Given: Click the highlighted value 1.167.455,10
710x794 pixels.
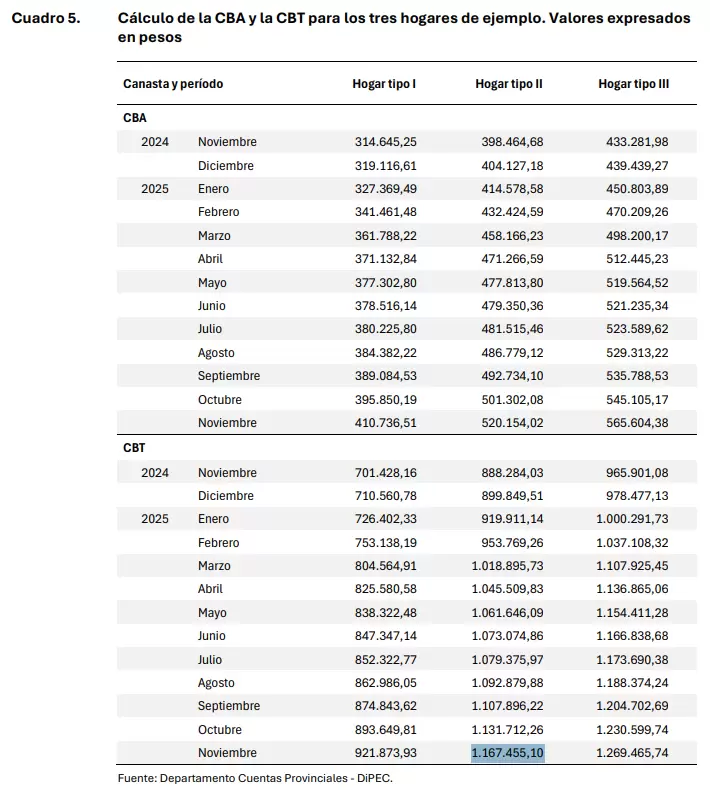Looking at the screenshot, I should click(x=507, y=753).
